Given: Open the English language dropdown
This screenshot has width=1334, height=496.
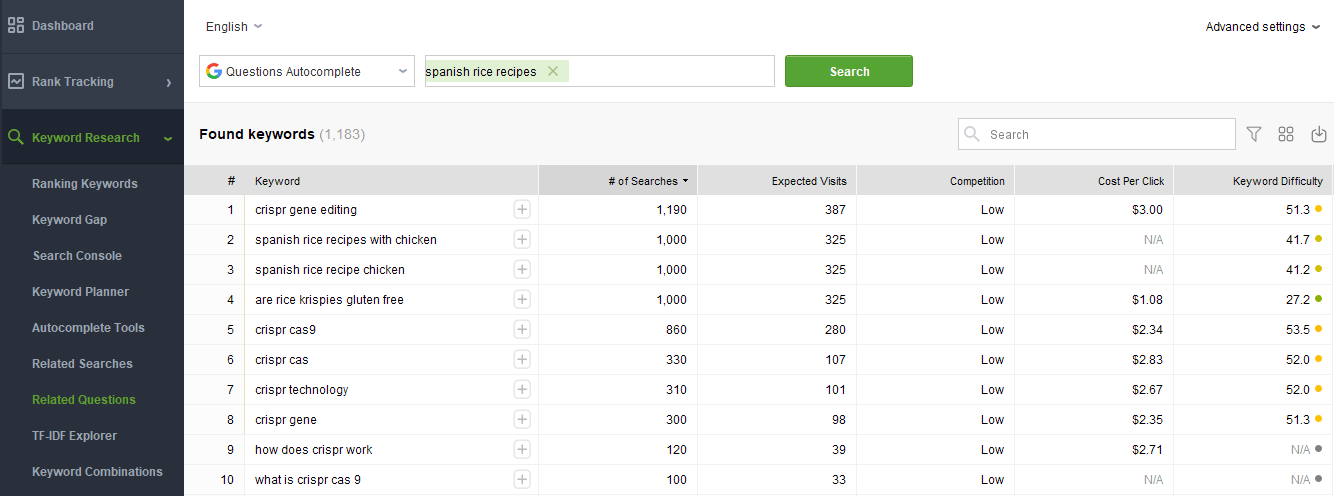Looking at the screenshot, I should pyautogui.click(x=234, y=27).
